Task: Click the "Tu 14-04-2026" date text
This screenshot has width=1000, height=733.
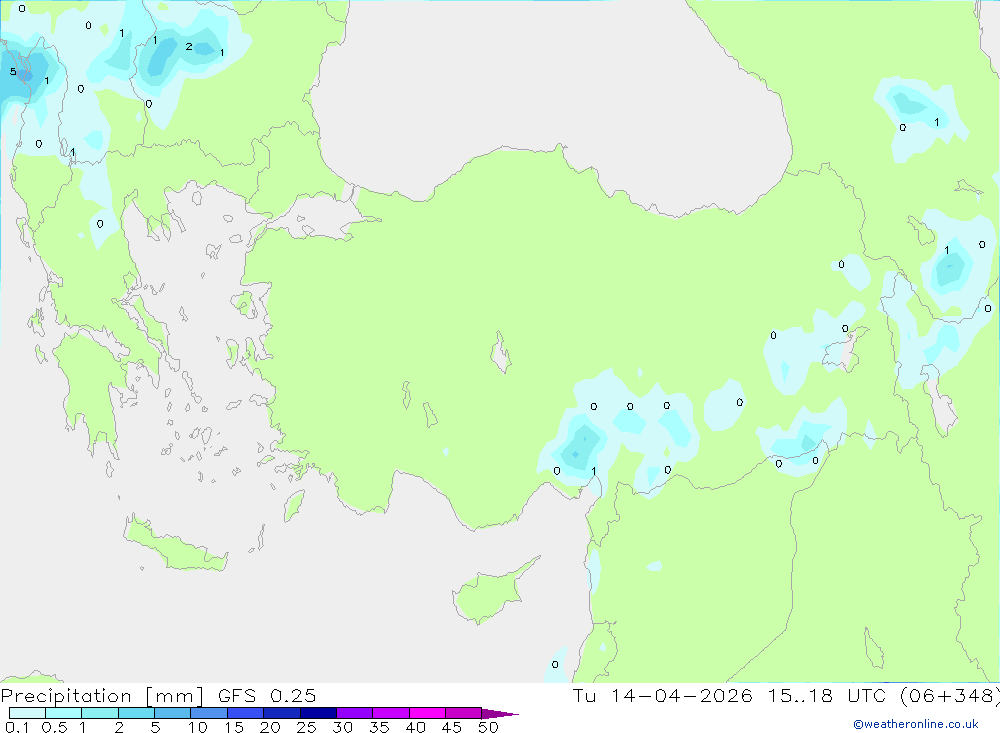Action: [x=662, y=695]
